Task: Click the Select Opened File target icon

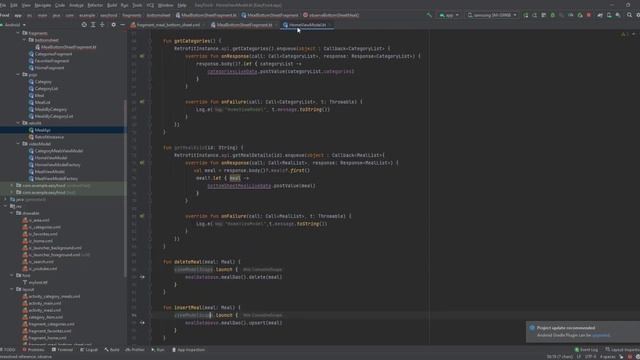Action: coord(84,24)
